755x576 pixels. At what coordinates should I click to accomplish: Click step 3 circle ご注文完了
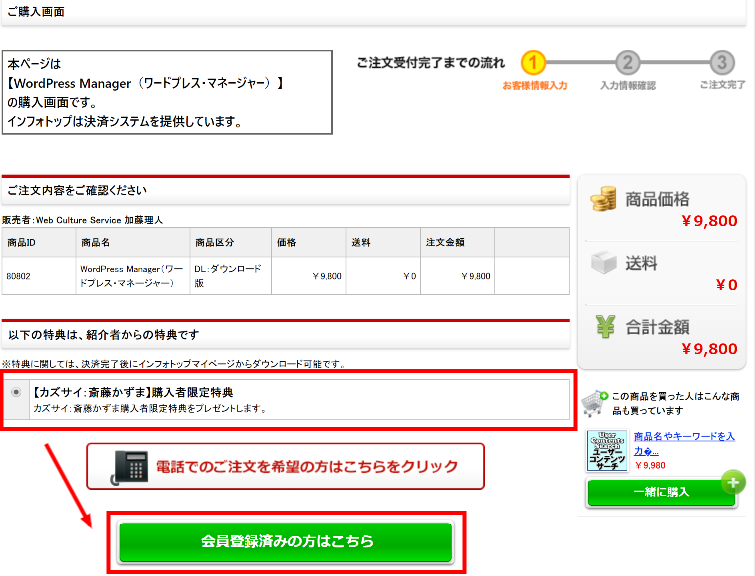(x=722, y=63)
